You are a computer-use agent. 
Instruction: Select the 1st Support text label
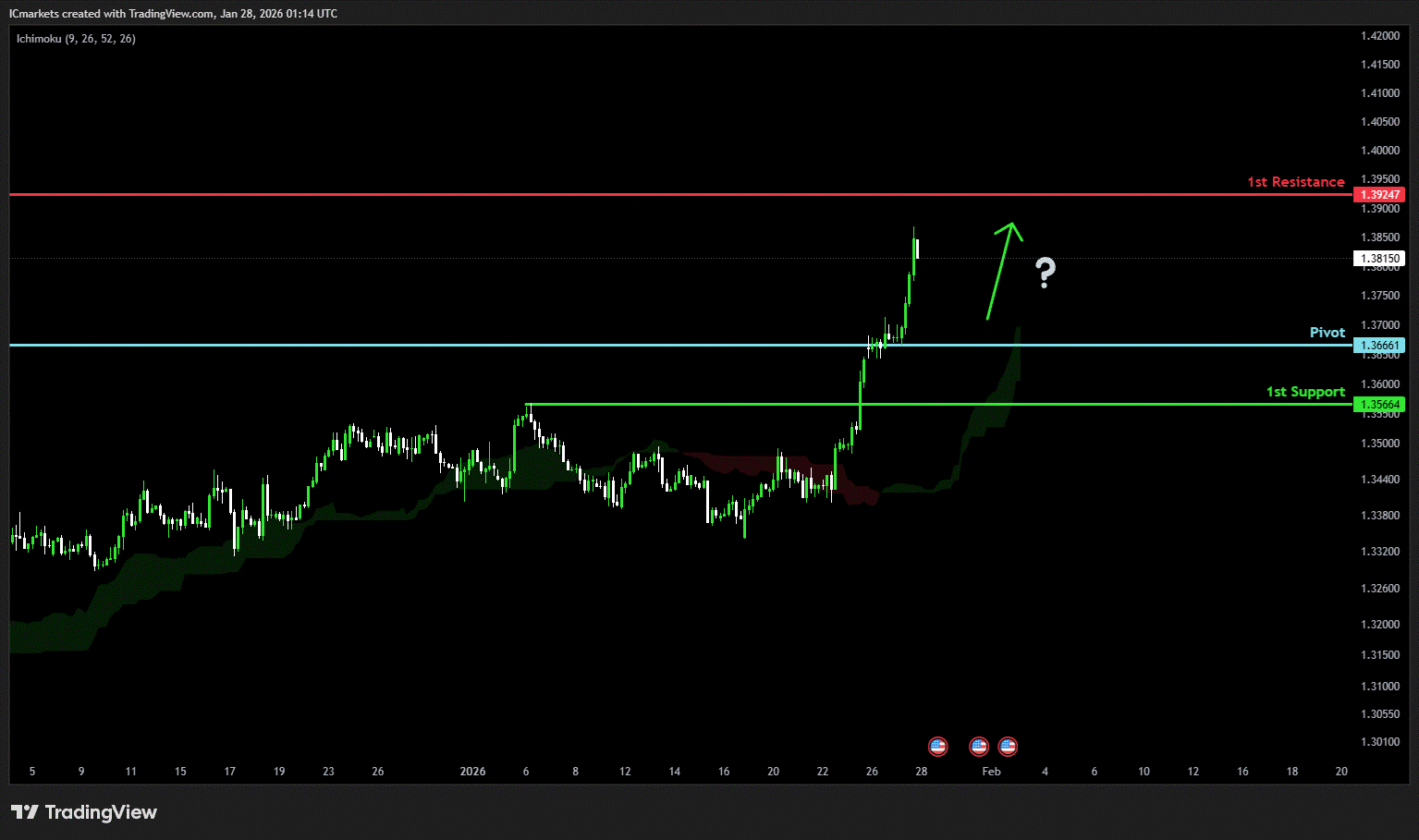pos(1304,392)
